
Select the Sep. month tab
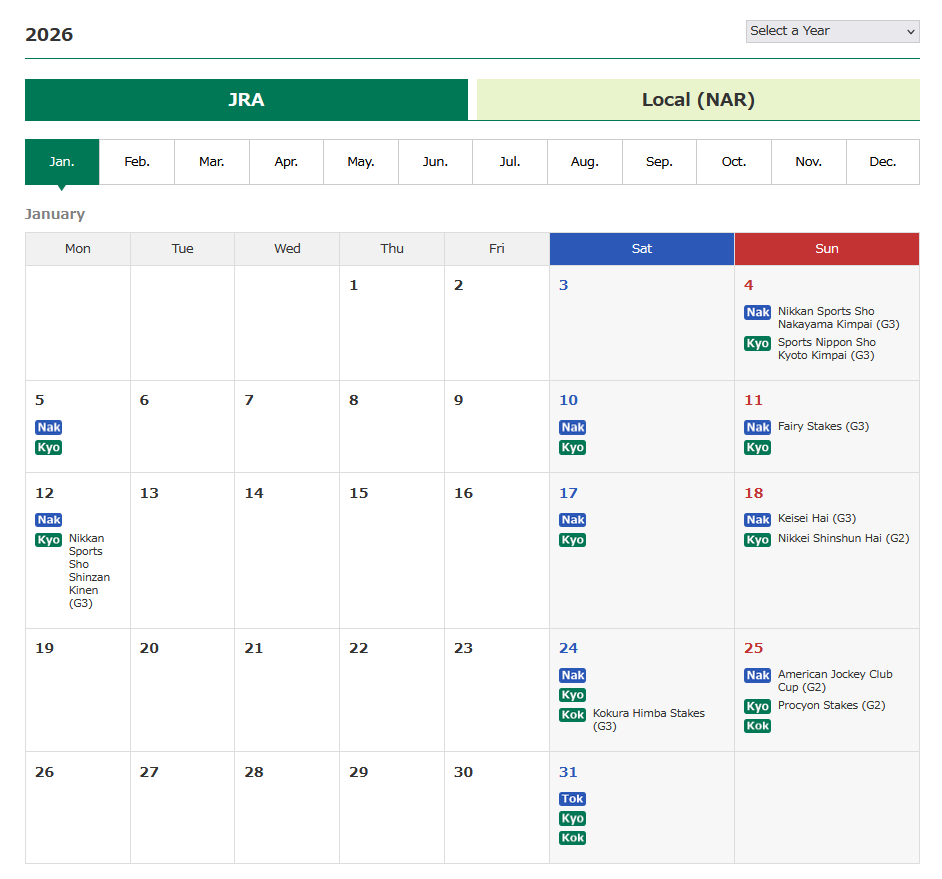pyautogui.click(x=659, y=162)
